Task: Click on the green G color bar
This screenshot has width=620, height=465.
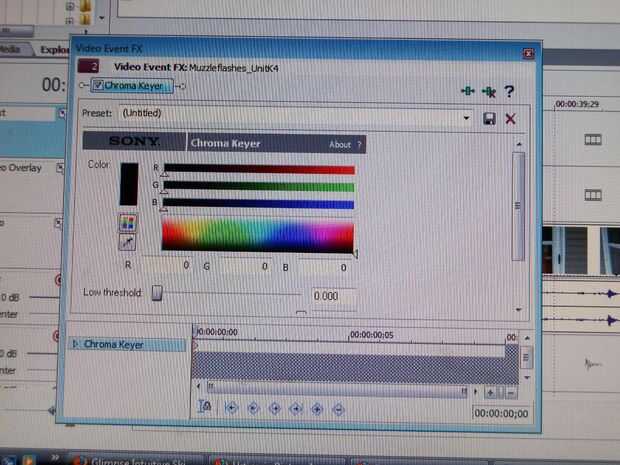Action: (x=259, y=186)
